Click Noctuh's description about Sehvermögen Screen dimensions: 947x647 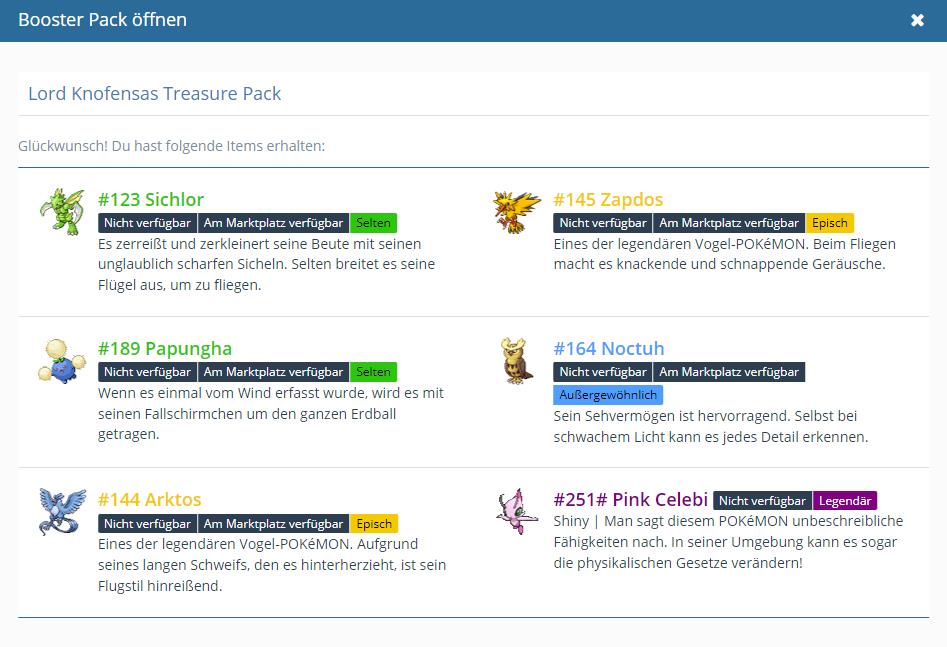click(711, 427)
